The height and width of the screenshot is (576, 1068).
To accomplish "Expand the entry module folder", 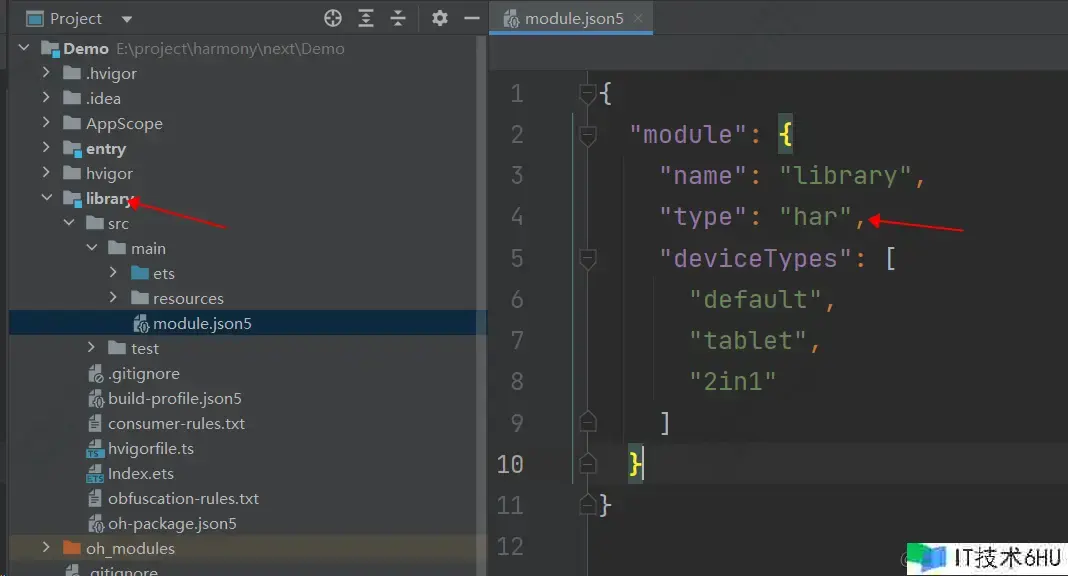I will 47,148.
